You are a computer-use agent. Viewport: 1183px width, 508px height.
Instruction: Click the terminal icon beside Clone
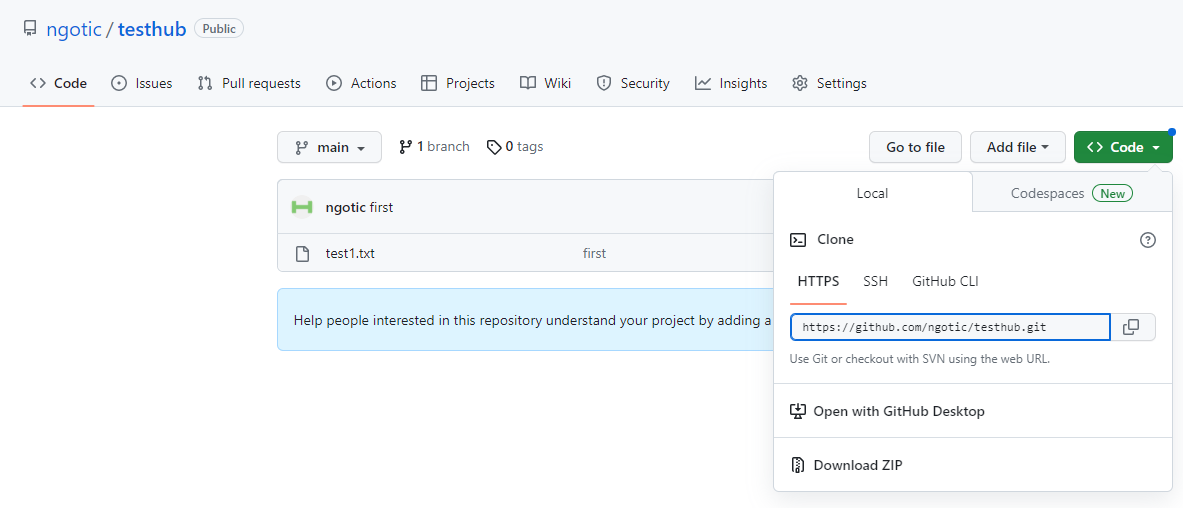click(797, 240)
